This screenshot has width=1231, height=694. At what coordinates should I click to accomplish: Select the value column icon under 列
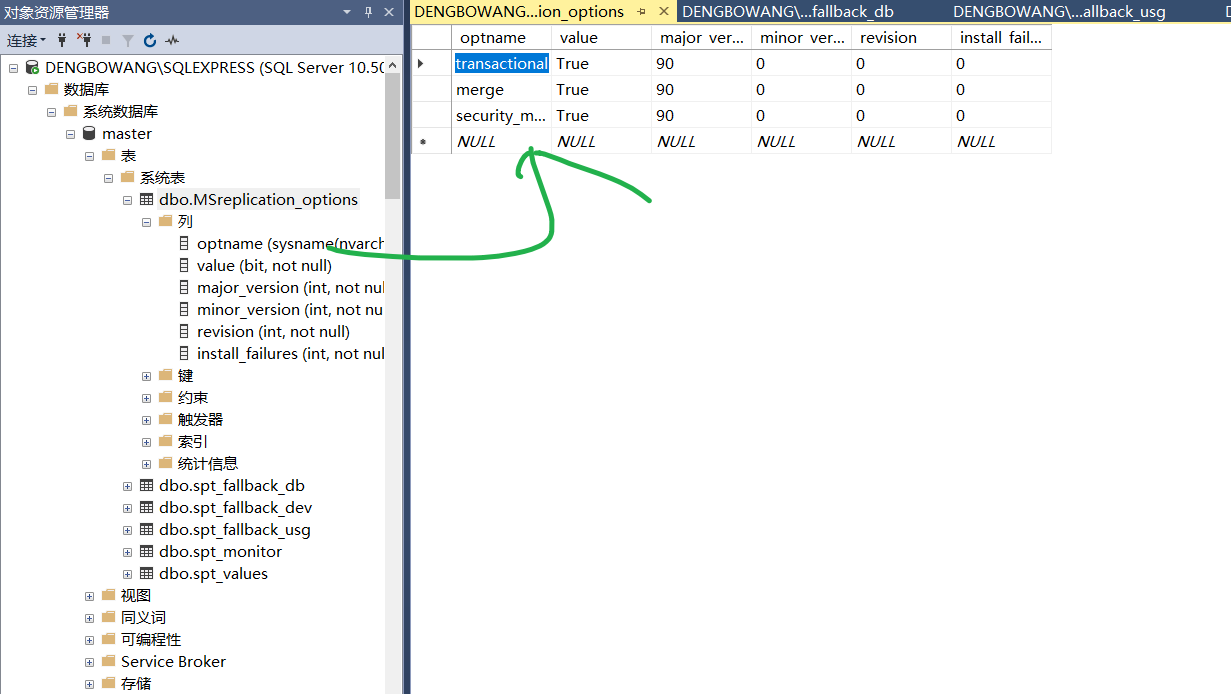pos(185,265)
